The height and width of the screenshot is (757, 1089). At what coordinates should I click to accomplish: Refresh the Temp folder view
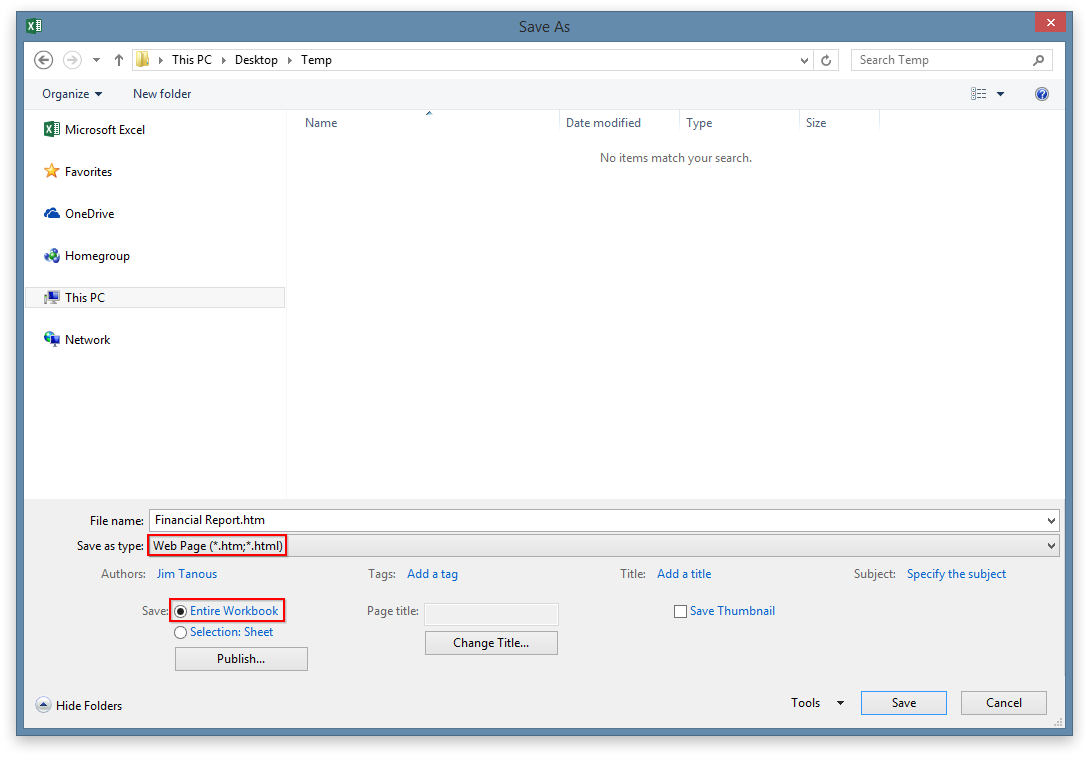pyautogui.click(x=826, y=60)
